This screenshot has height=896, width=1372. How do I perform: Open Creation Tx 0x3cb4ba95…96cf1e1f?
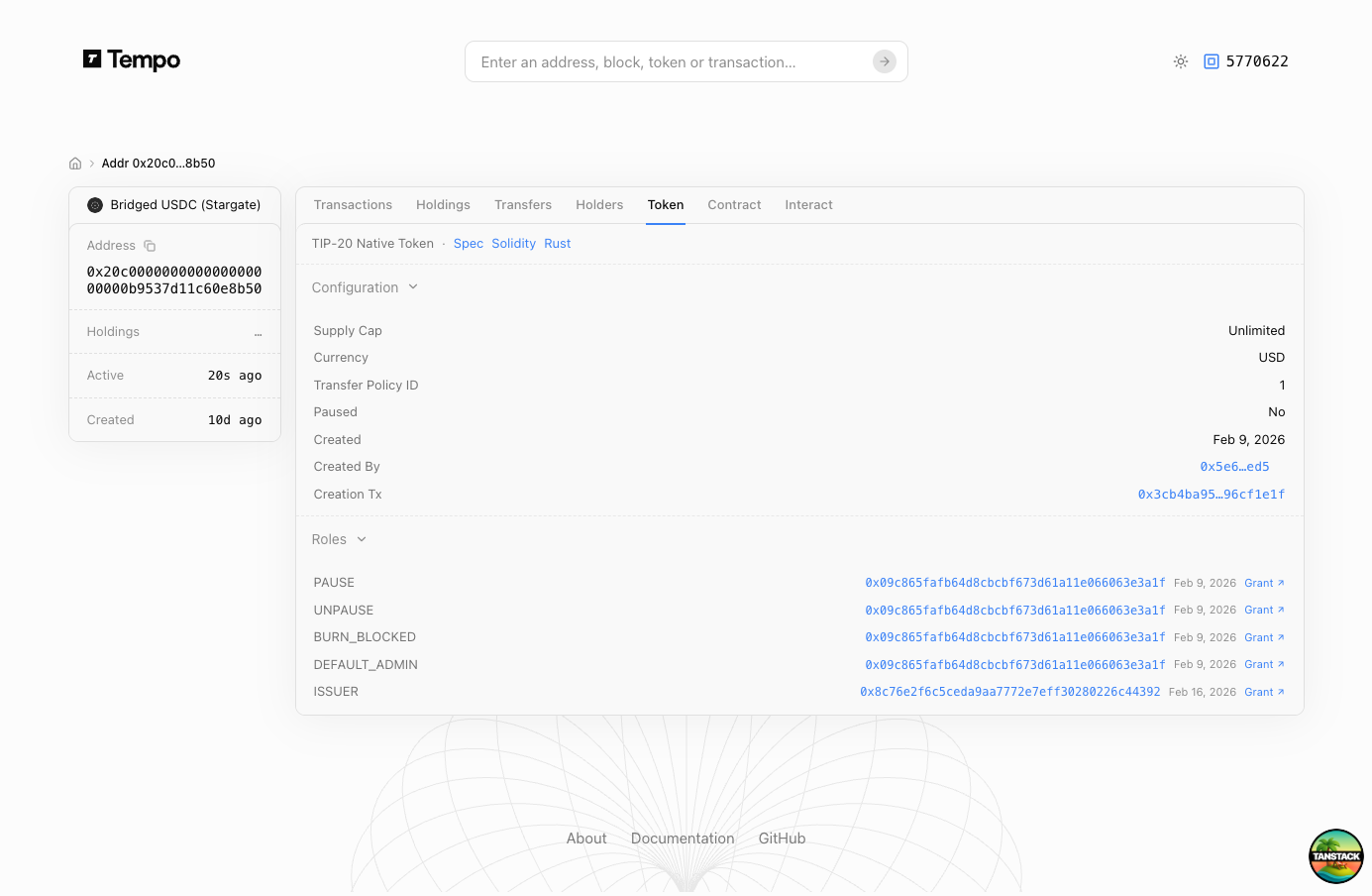pos(1211,495)
